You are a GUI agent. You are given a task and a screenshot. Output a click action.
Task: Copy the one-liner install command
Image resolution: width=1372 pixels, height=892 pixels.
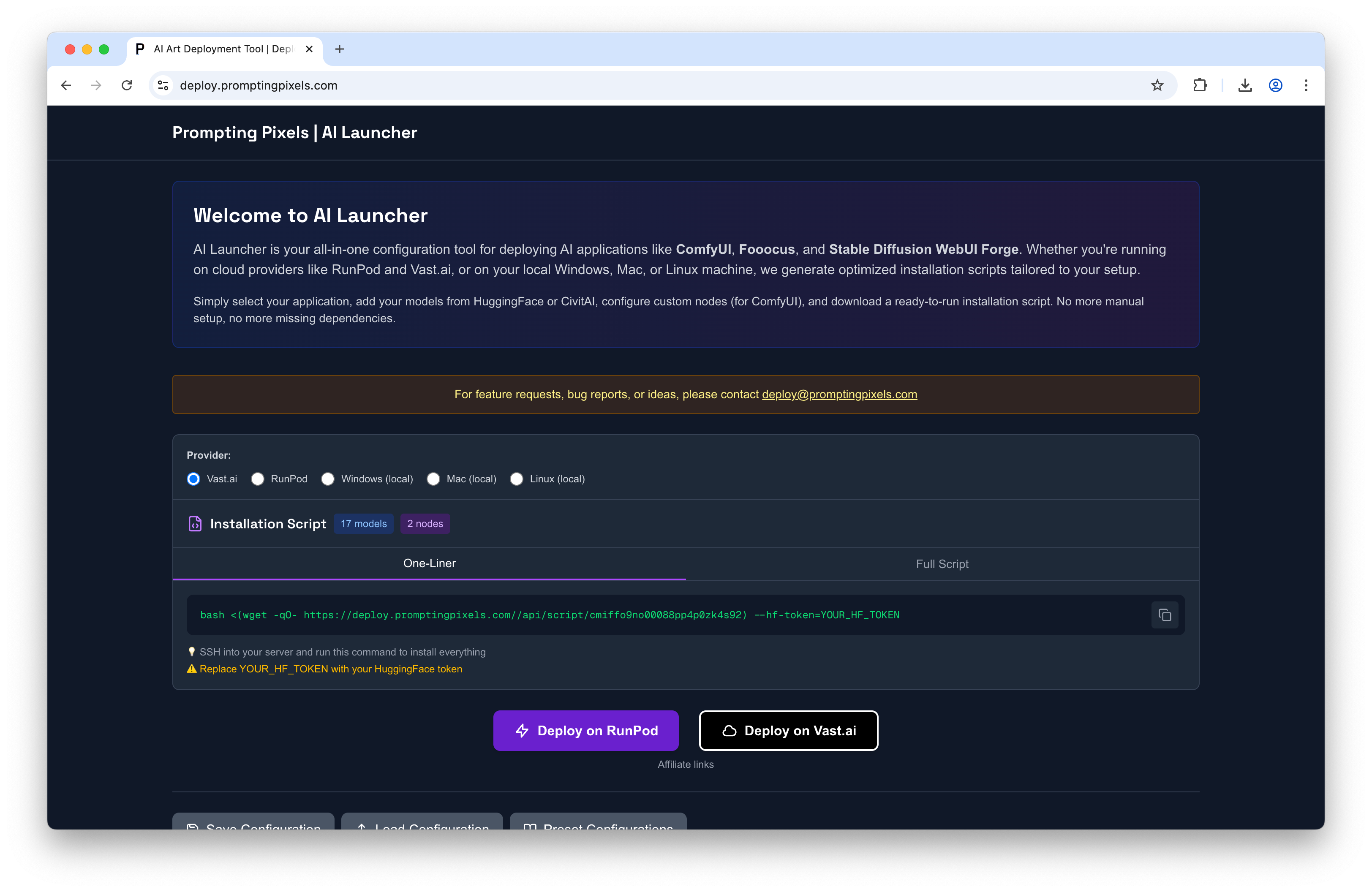[x=1165, y=615]
